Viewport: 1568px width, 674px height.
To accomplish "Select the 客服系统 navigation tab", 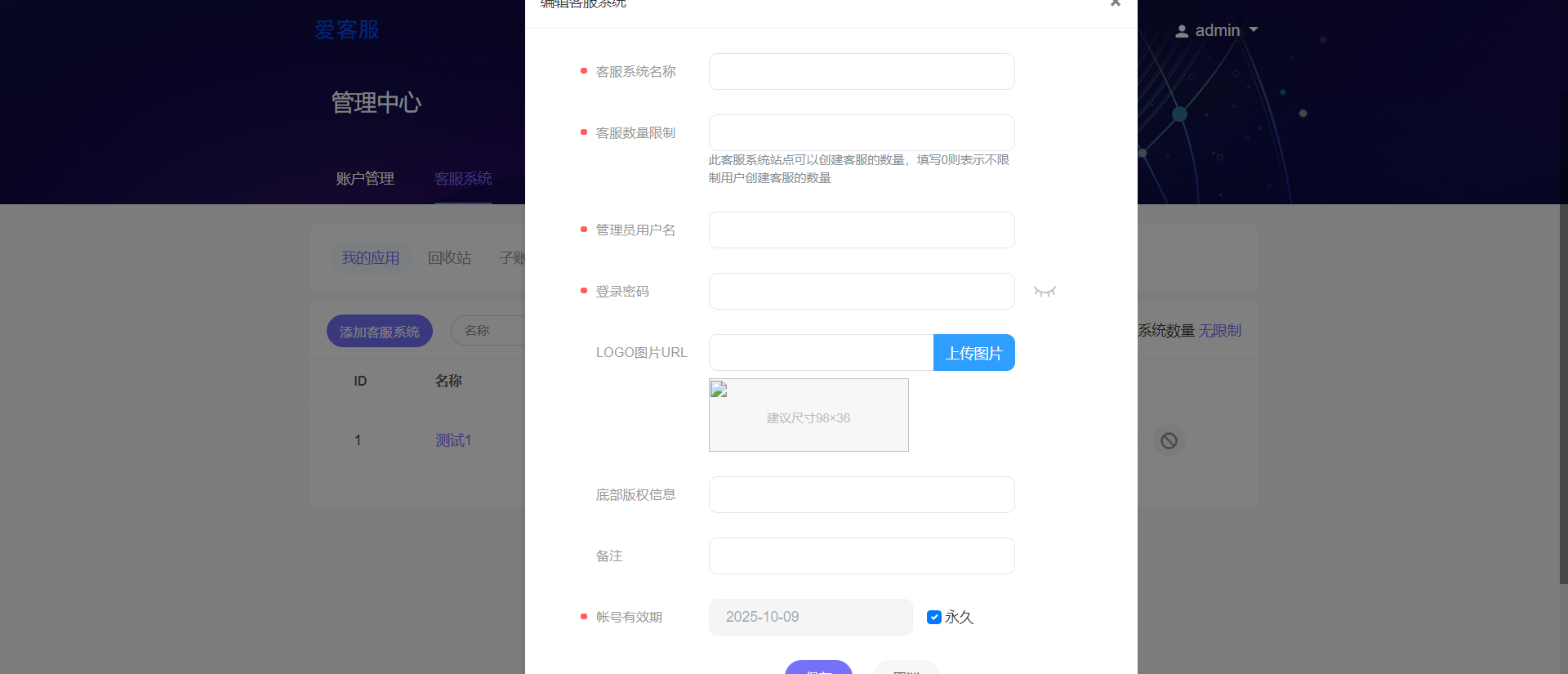I will pyautogui.click(x=462, y=178).
